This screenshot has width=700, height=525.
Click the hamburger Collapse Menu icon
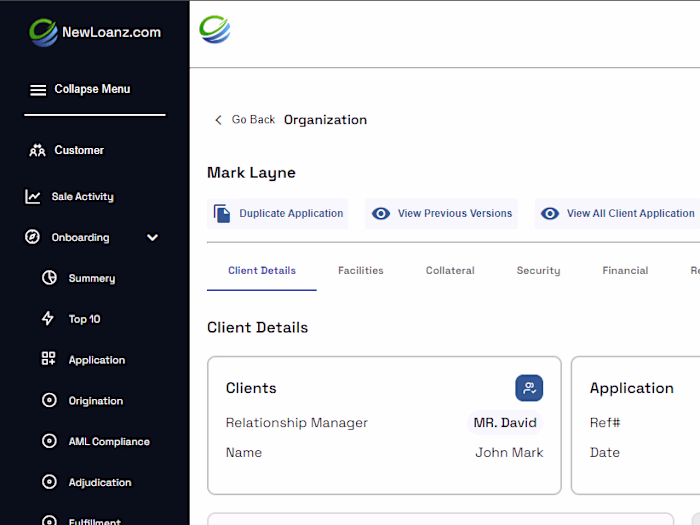(38, 90)
